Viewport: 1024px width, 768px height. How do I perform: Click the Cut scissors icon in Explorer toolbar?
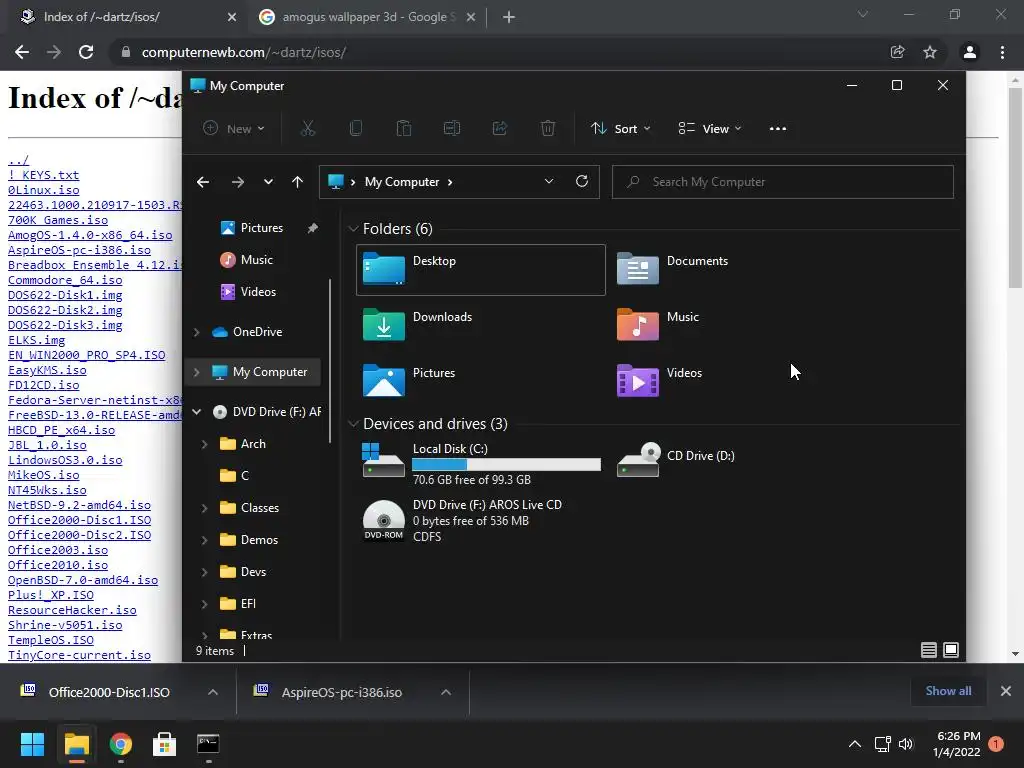(308, 129)
